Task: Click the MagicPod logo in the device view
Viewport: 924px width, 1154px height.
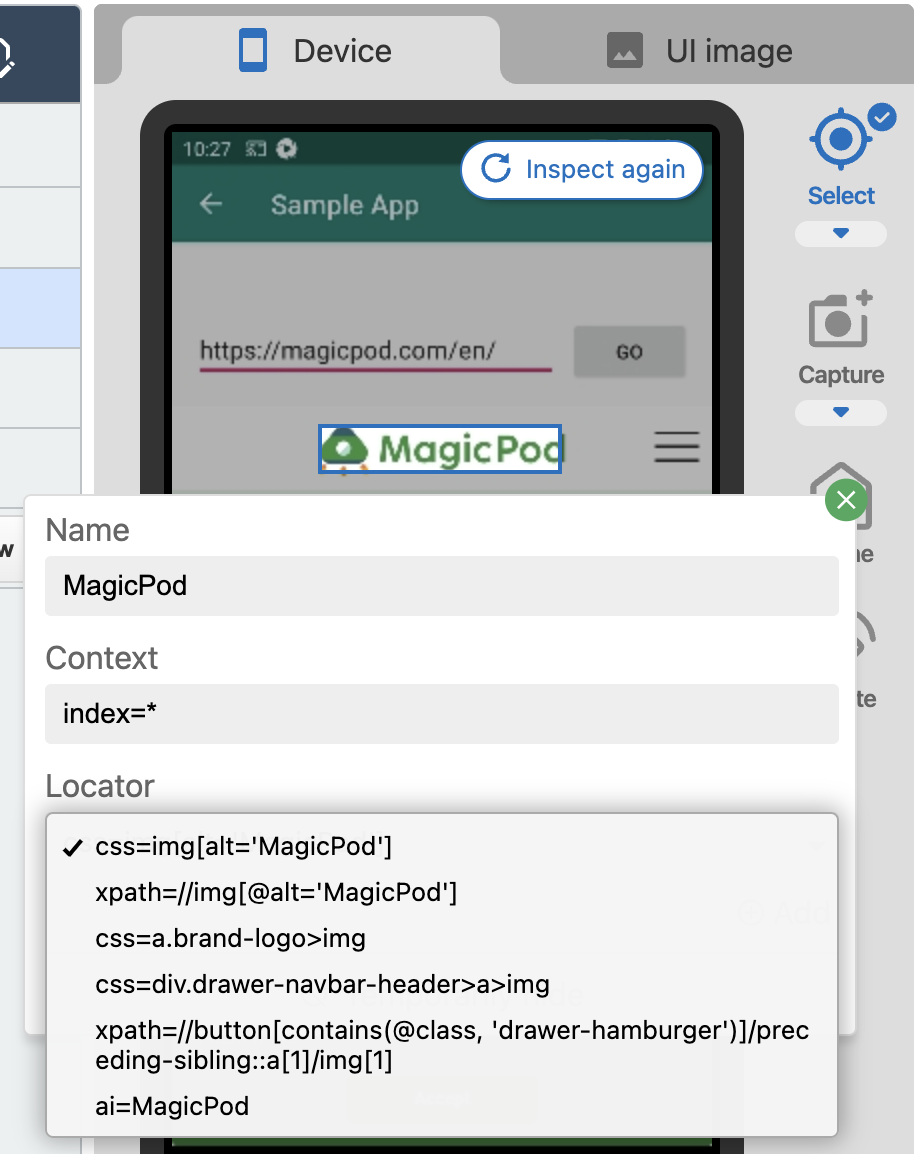Action: 440,449
